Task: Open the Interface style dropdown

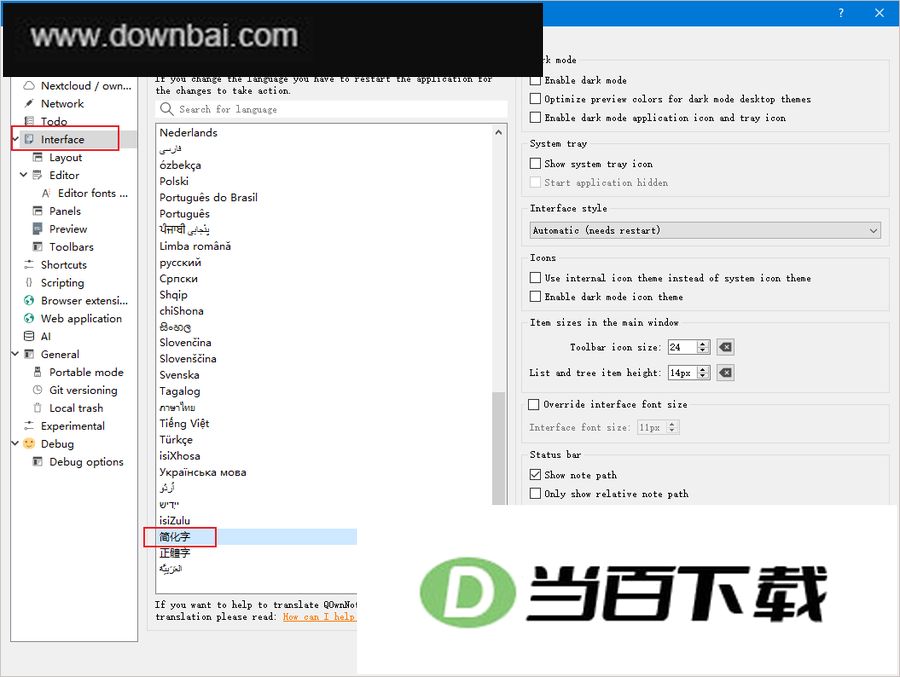Action: pyautogui.click(x=705, y=230)
